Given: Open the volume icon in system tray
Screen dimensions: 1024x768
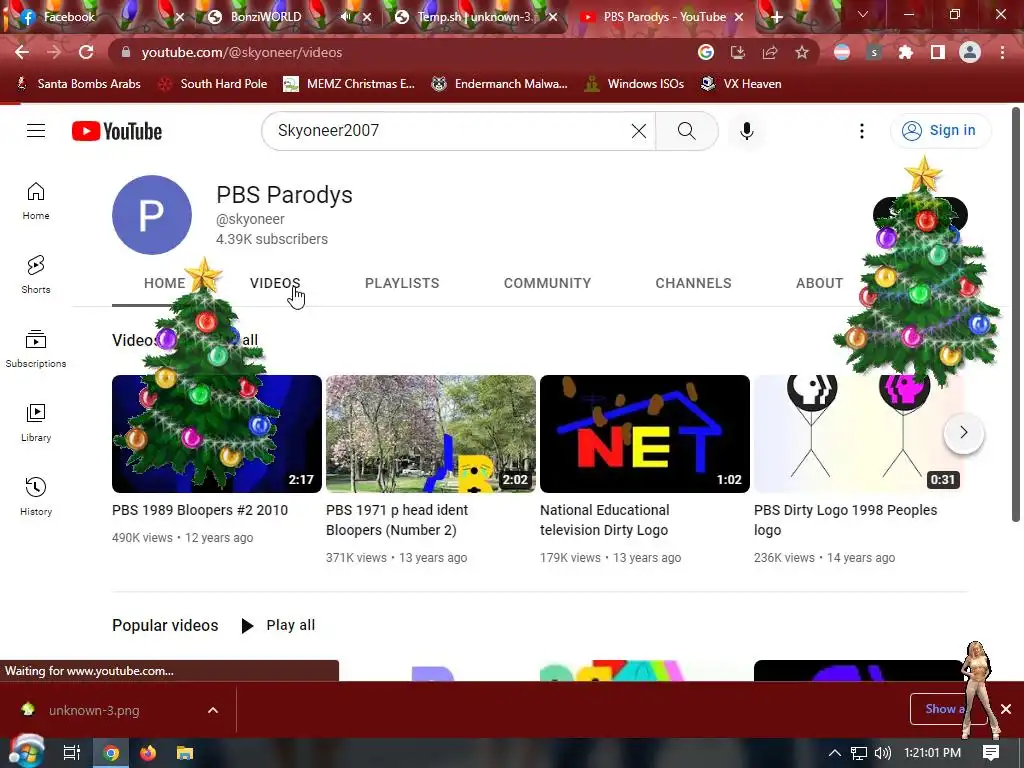Looking at the screenshot, I should 882,753.
